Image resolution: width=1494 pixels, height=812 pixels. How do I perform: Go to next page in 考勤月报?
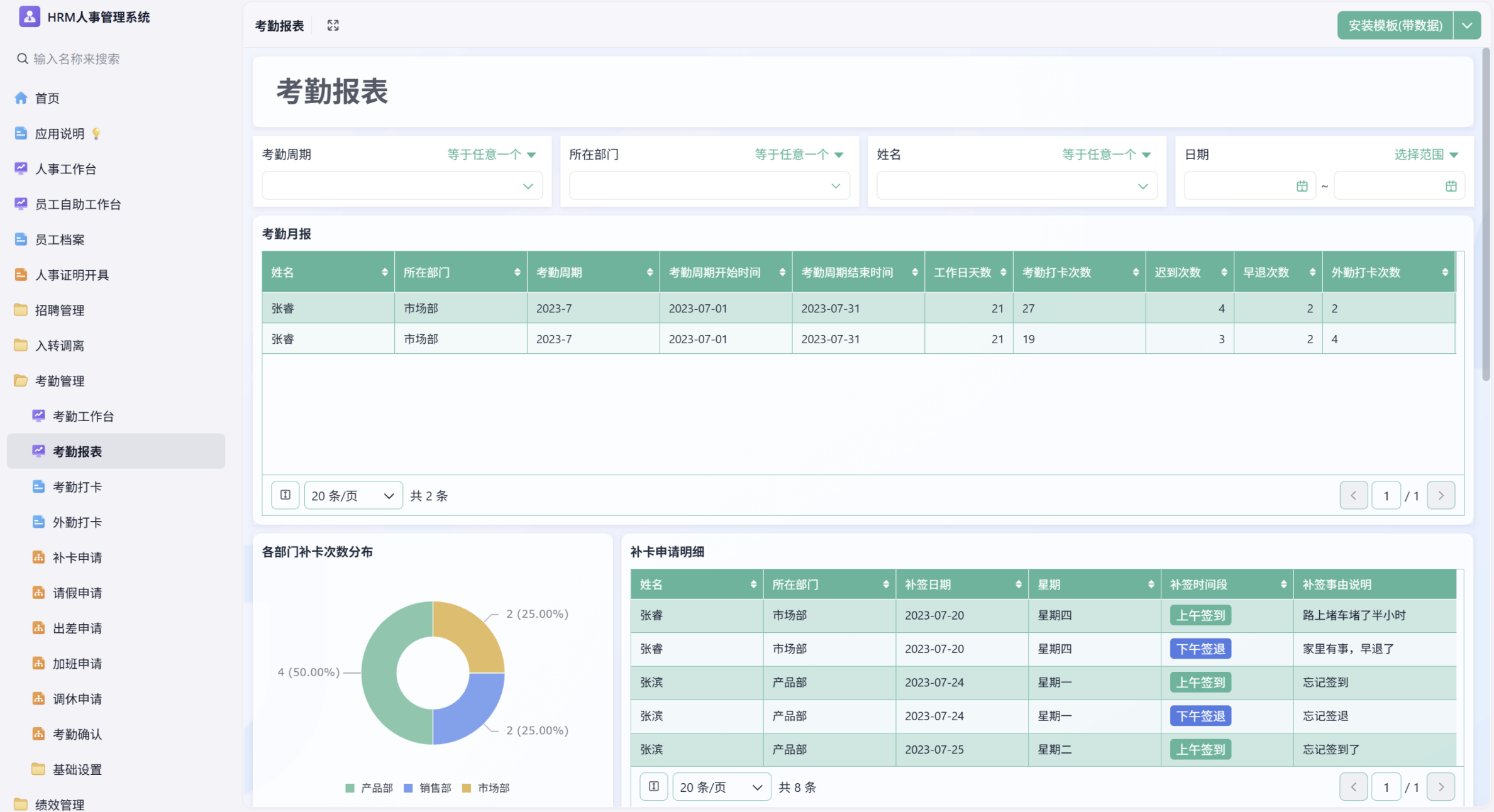click(x=1441, y=495)
